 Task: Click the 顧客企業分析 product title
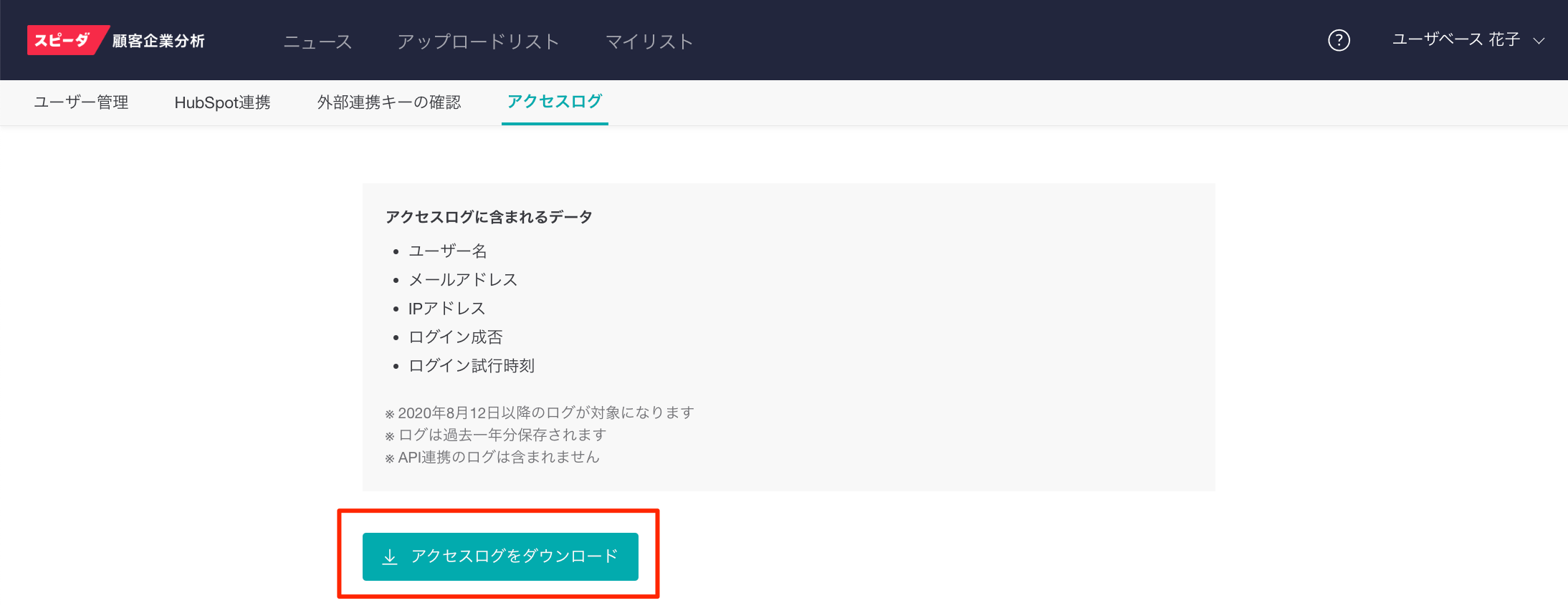pyautogui.click(x=158, y=41)
